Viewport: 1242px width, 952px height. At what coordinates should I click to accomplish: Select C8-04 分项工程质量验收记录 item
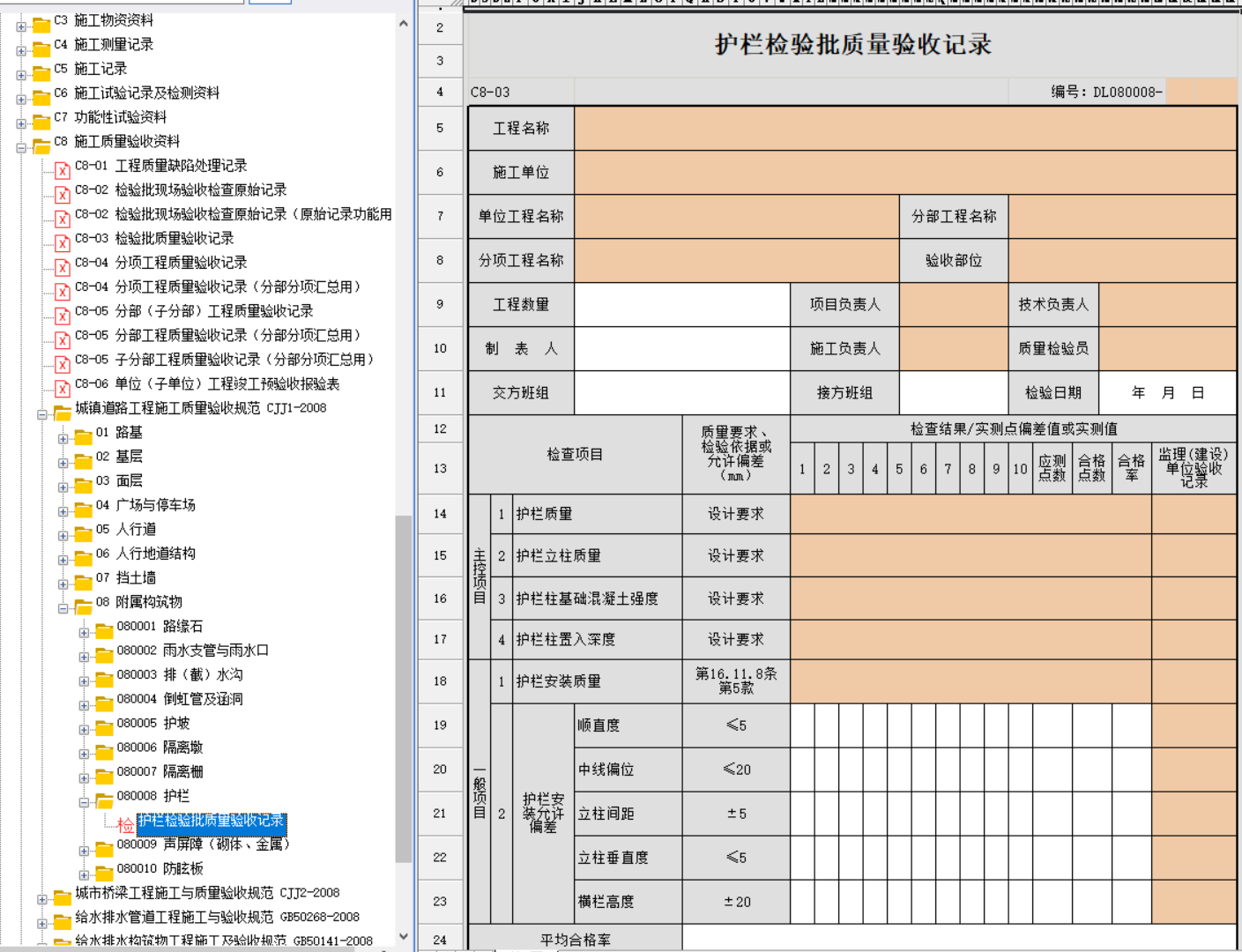[x=160, y=263]
